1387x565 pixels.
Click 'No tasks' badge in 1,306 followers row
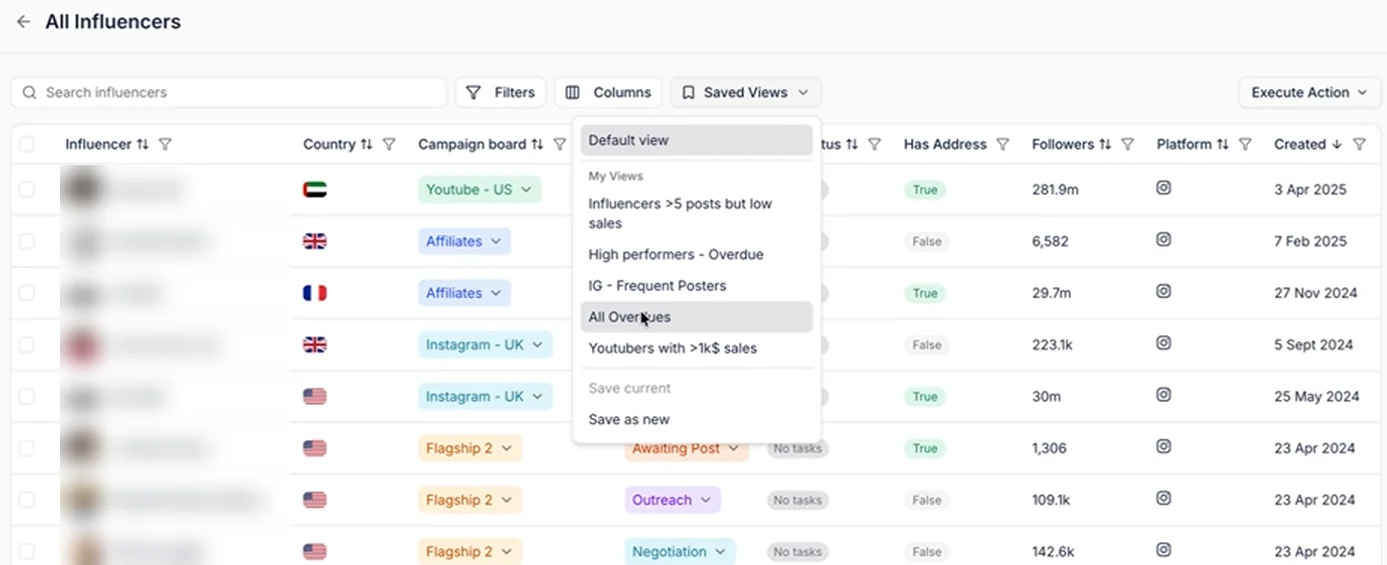797,448
